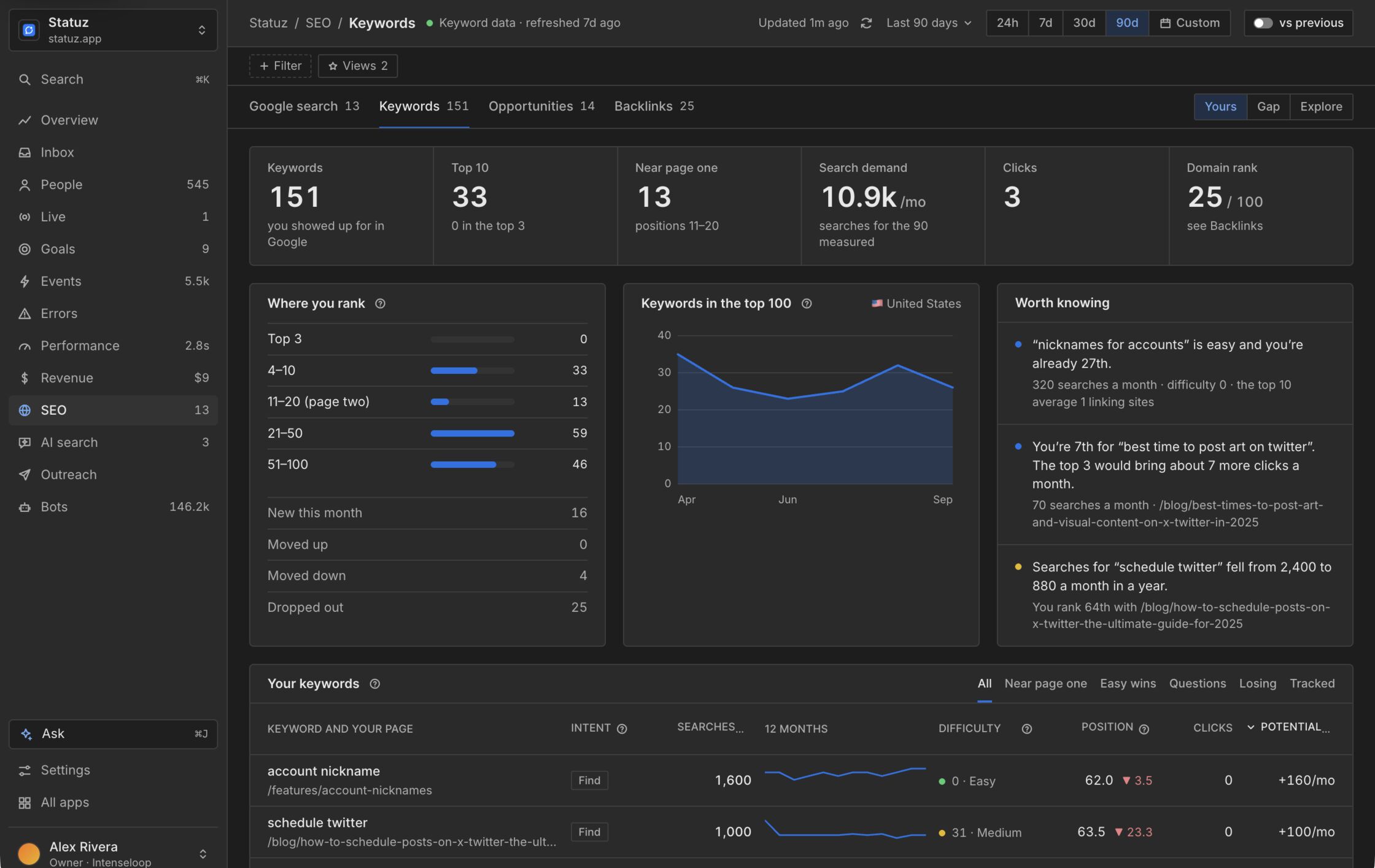The width and height of the screenshot is (1375, 868).
Task: Click the Intent column help icon
Action: point(622,729)
